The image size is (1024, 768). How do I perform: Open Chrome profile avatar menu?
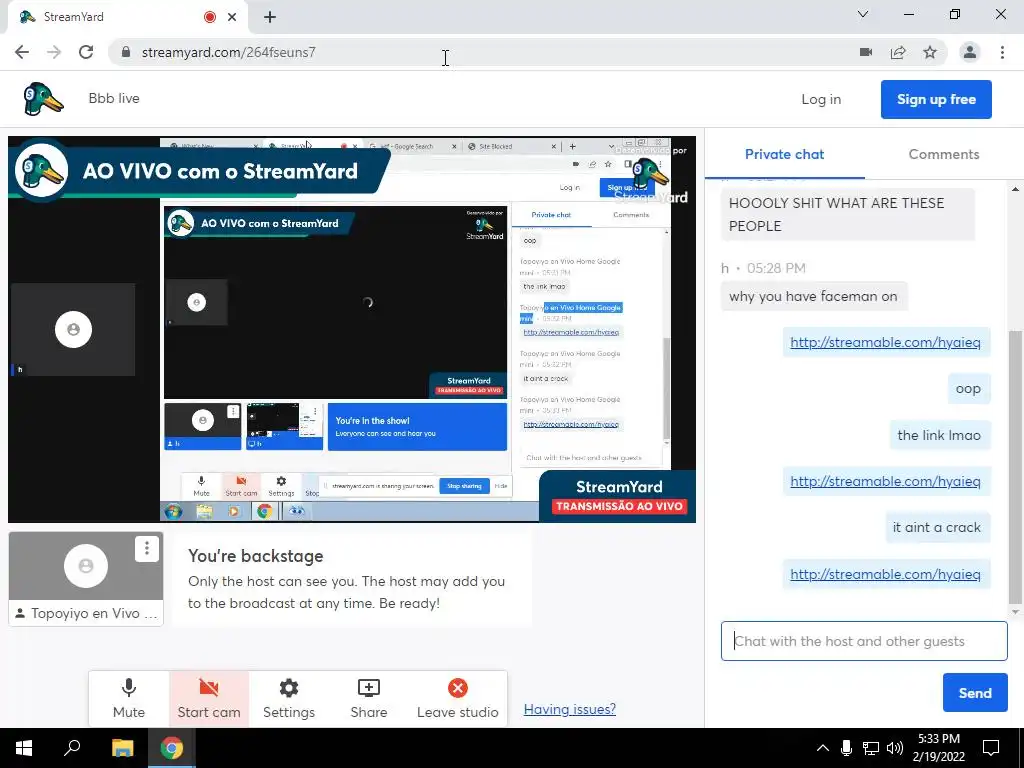[970, 52]
